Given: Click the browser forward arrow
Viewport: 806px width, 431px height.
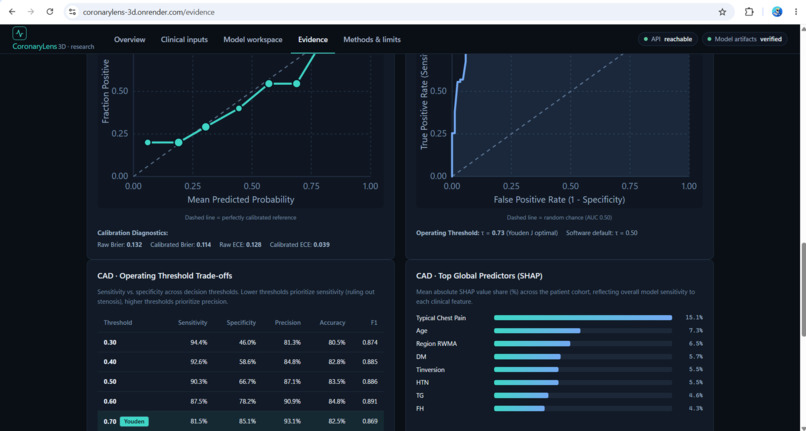Looking at the screenshot, I should pyautogui.click(x=31, y=12).
